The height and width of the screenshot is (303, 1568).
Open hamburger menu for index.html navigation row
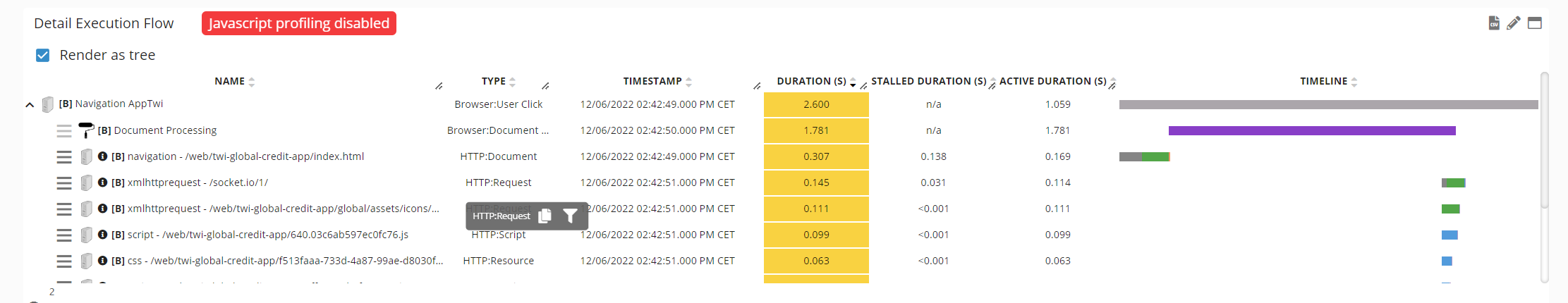[64, 156]
